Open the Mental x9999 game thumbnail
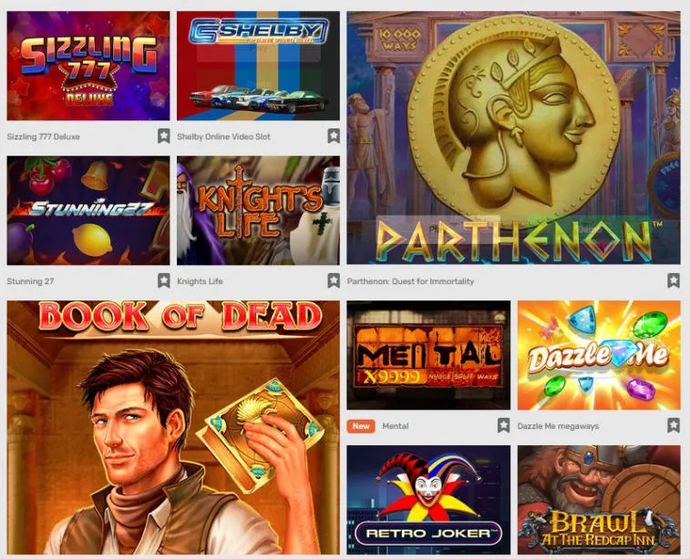690x559 pixels. (429, 355)
